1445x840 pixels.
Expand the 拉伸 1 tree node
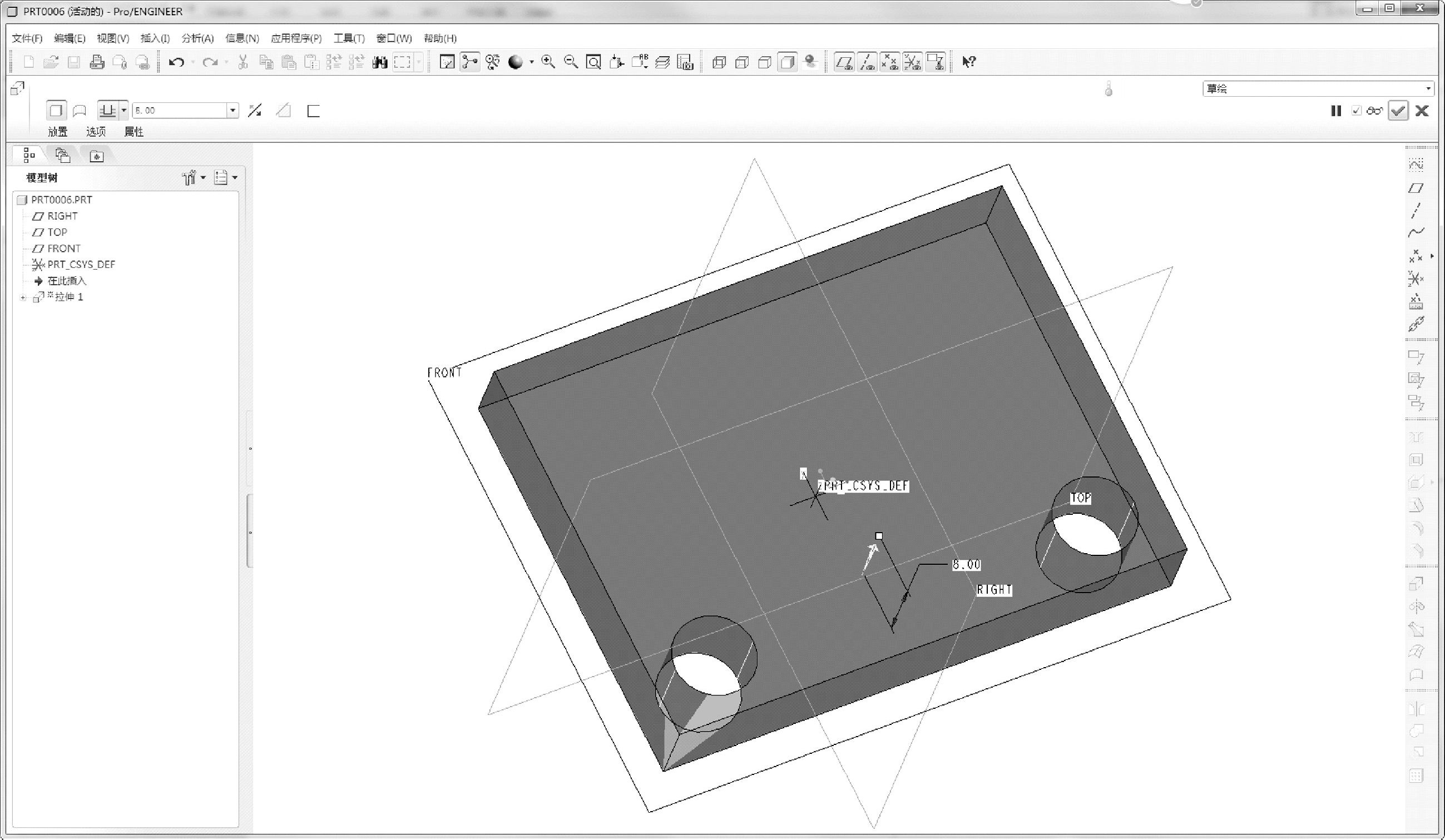click(23, 297)
